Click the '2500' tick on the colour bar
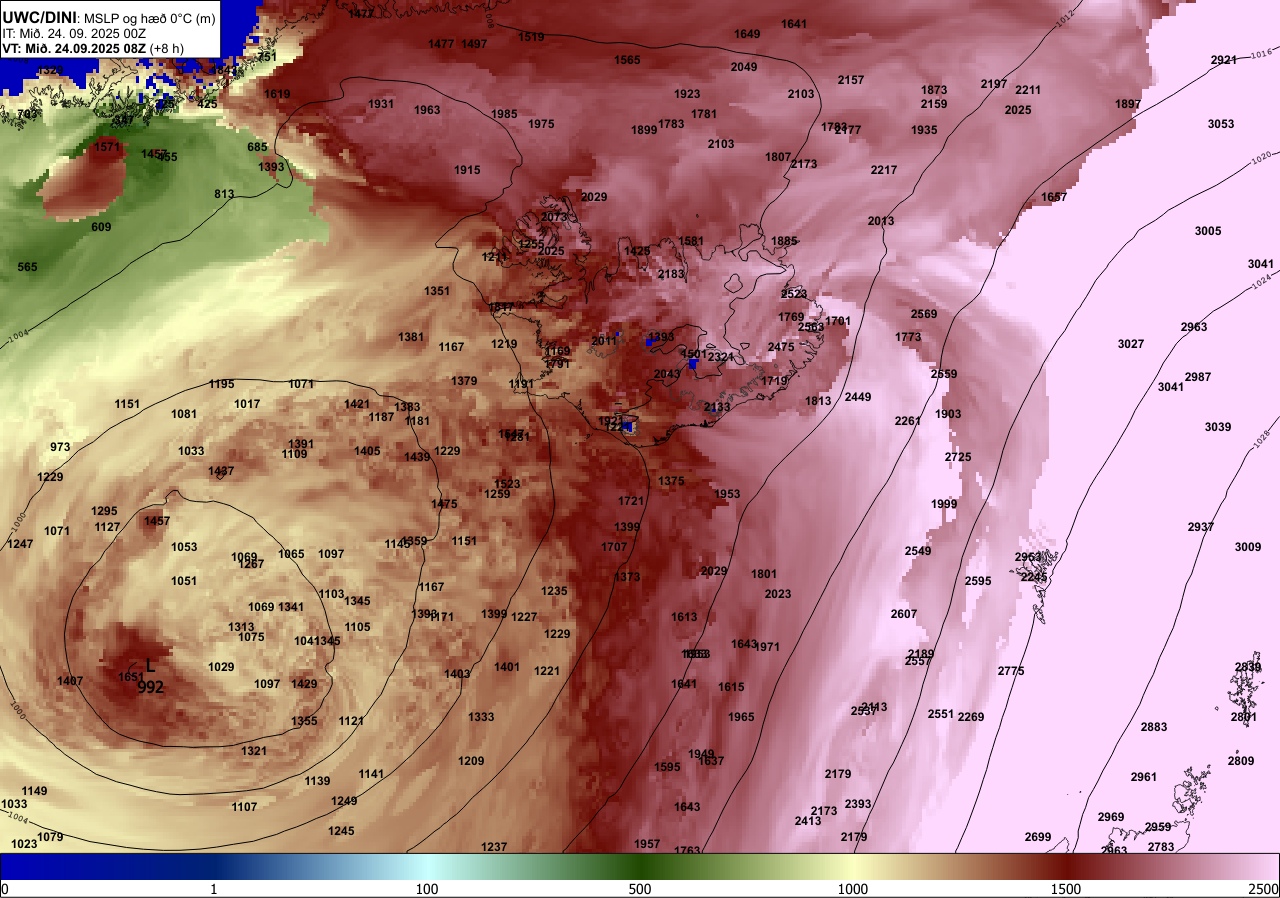 point(1263,889)
